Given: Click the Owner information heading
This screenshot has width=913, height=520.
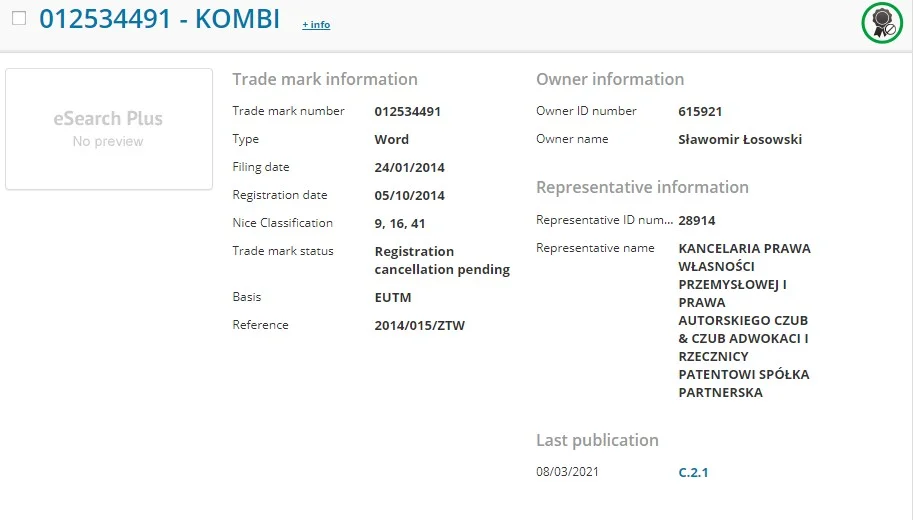Looking at the screenshot, I should [610, 79].
